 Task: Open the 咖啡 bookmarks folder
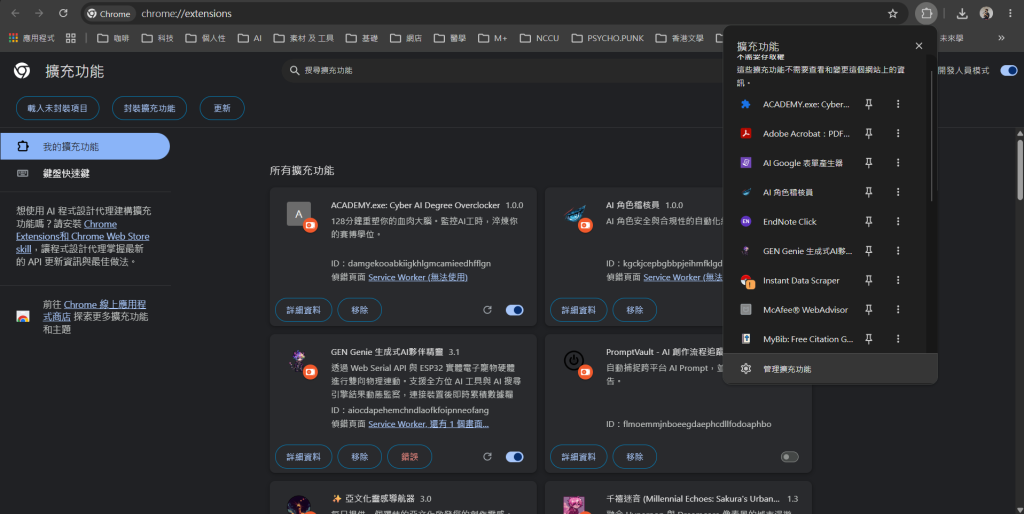114,38
